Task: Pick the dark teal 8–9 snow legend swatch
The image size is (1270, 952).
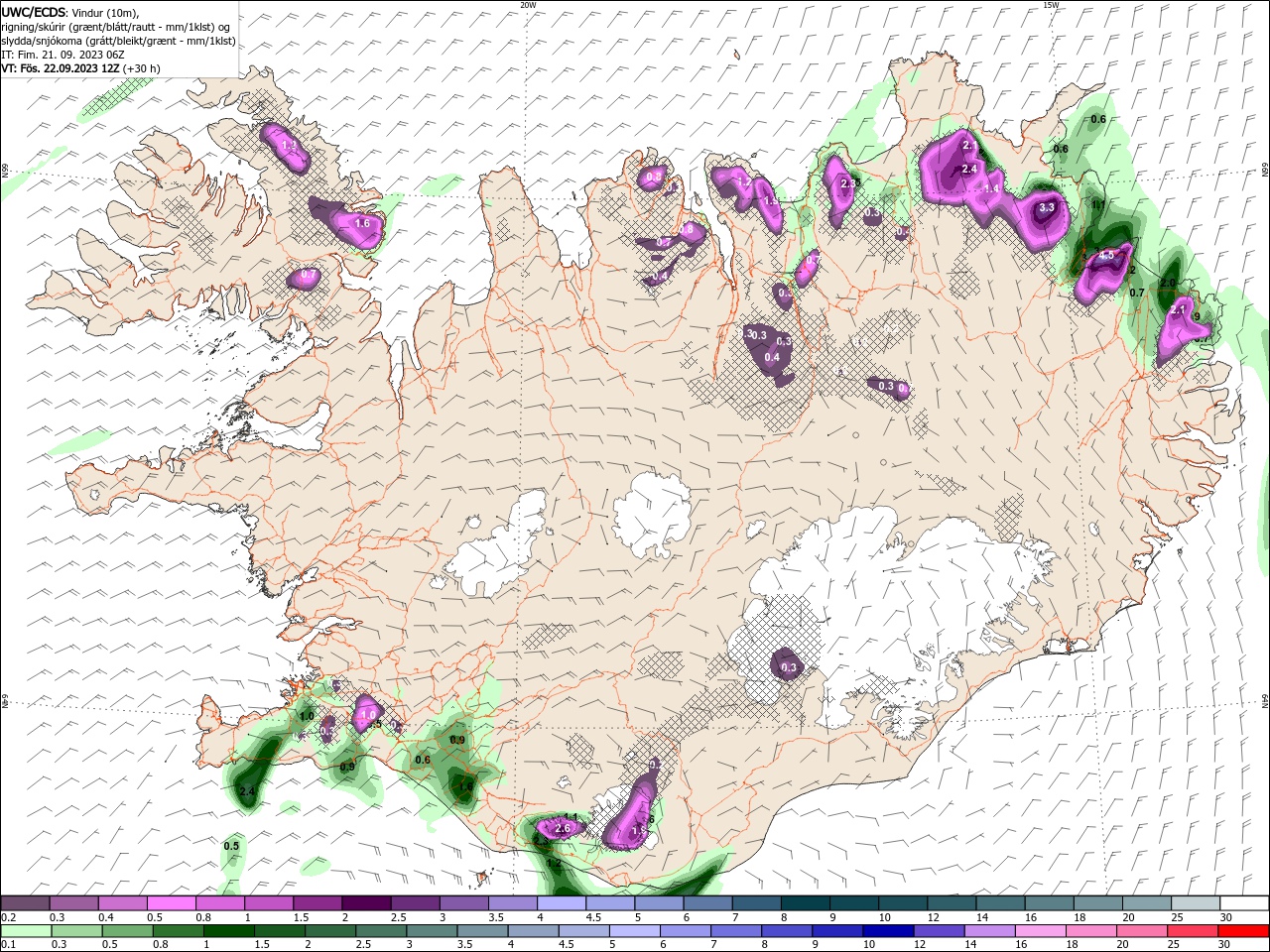Action: click(x=806, y=903)
